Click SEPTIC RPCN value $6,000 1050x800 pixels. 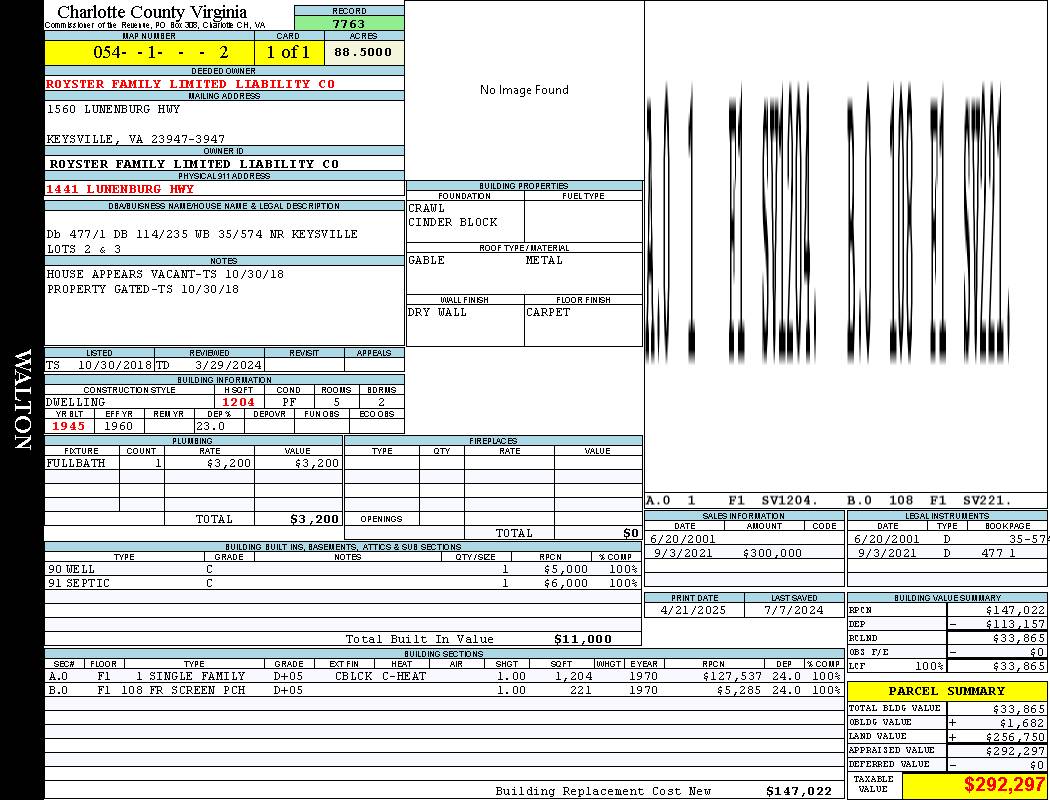click(x=566, y=584)
